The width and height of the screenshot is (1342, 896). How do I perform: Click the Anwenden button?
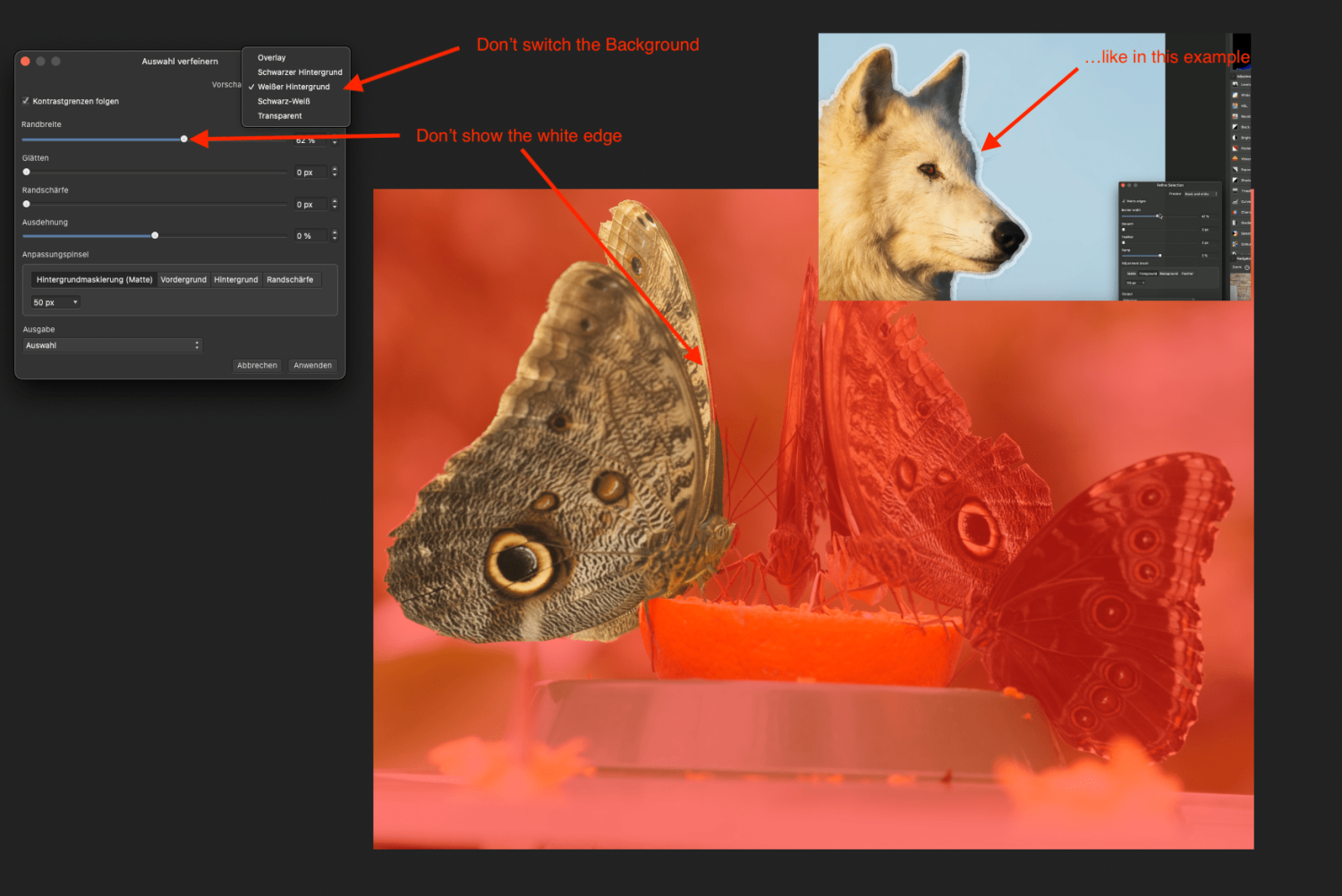coord(312,365)
